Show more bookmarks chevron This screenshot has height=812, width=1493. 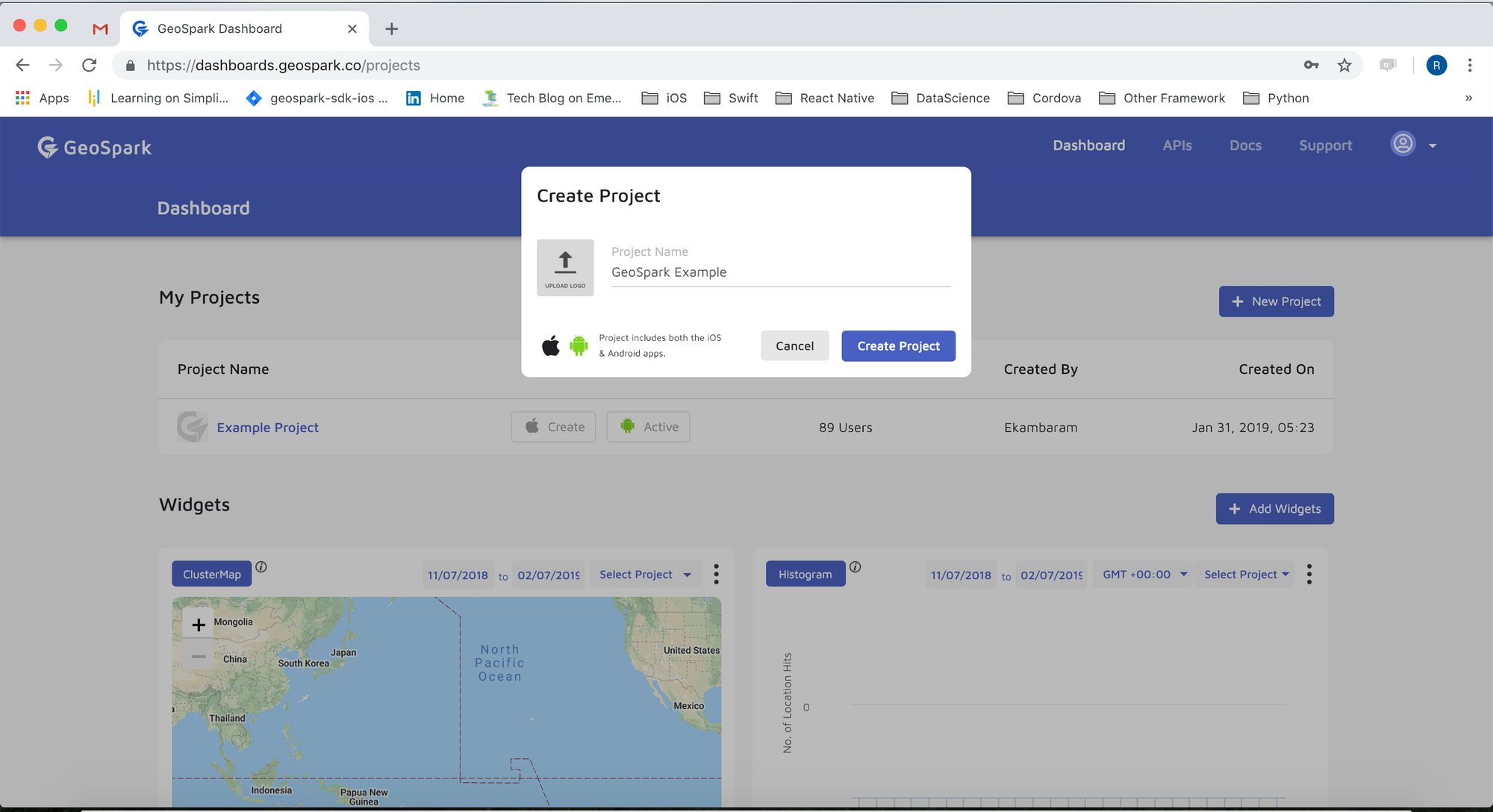(1468, 98)
